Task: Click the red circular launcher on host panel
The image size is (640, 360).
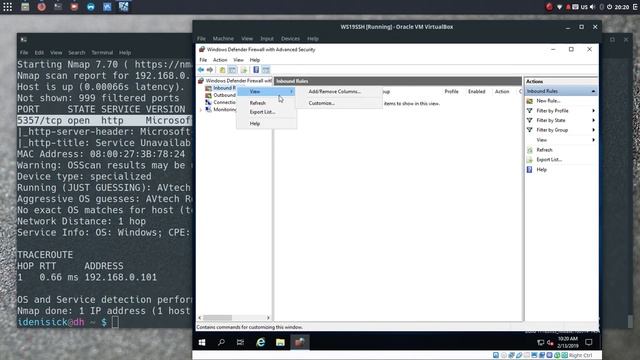Action: (42, 7)
